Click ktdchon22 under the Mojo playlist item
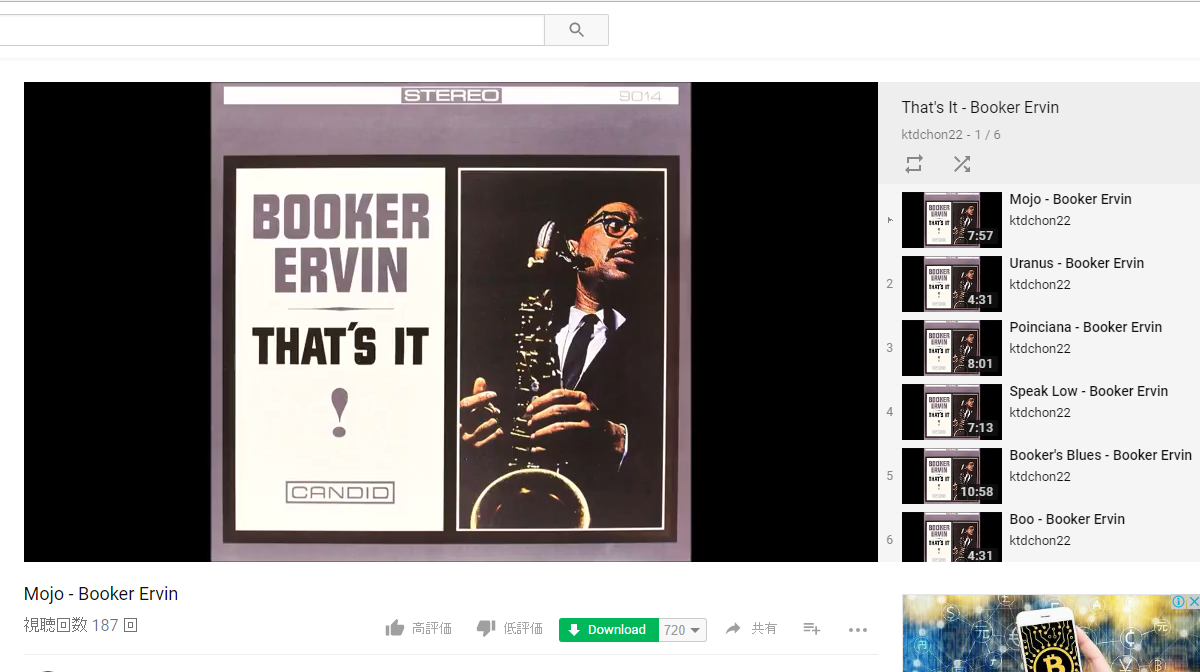 click(x=1040, y=220)
